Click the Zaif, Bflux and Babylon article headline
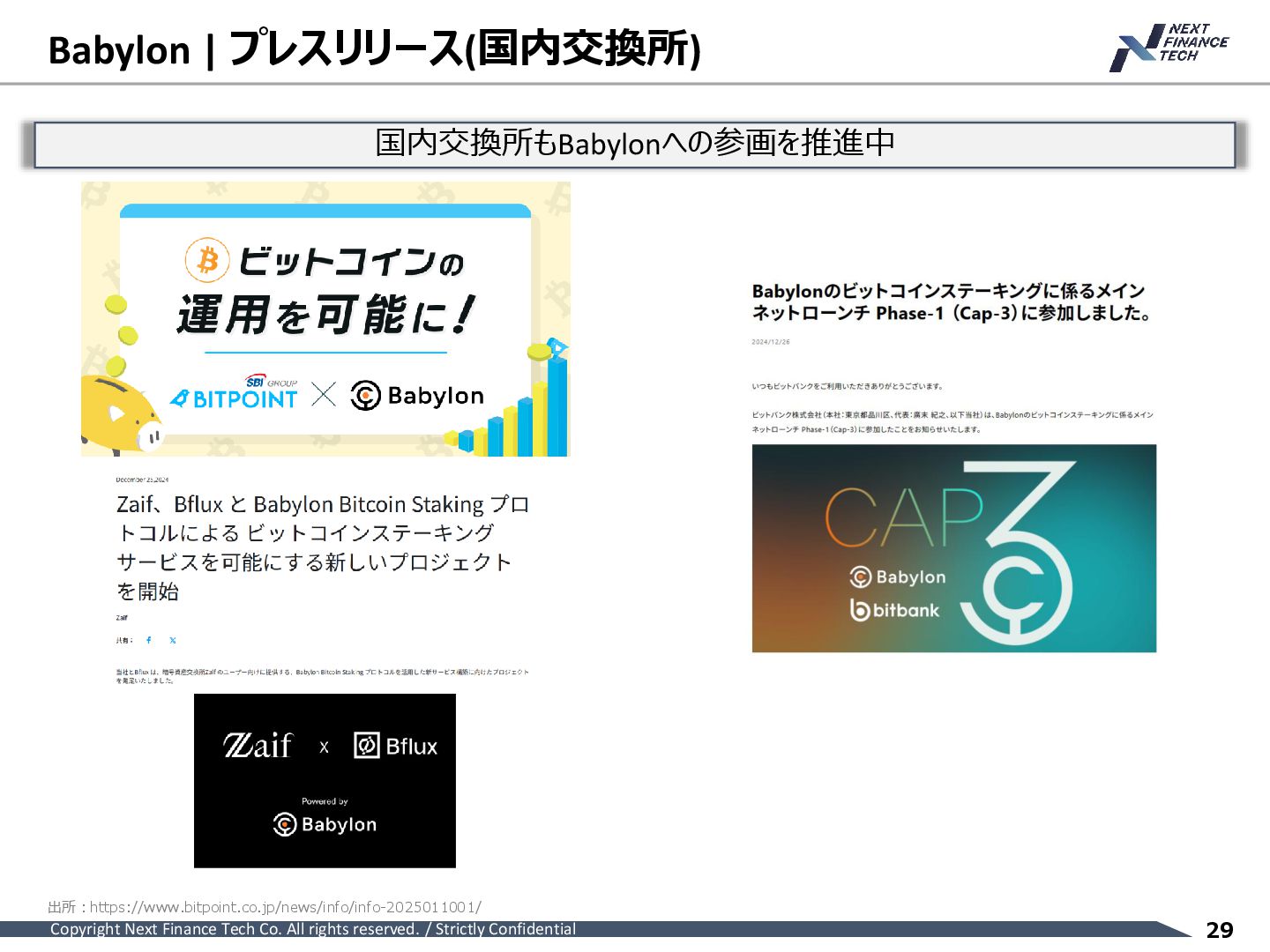This screenshot has width=1270, height=952. [x=323, y=547]
